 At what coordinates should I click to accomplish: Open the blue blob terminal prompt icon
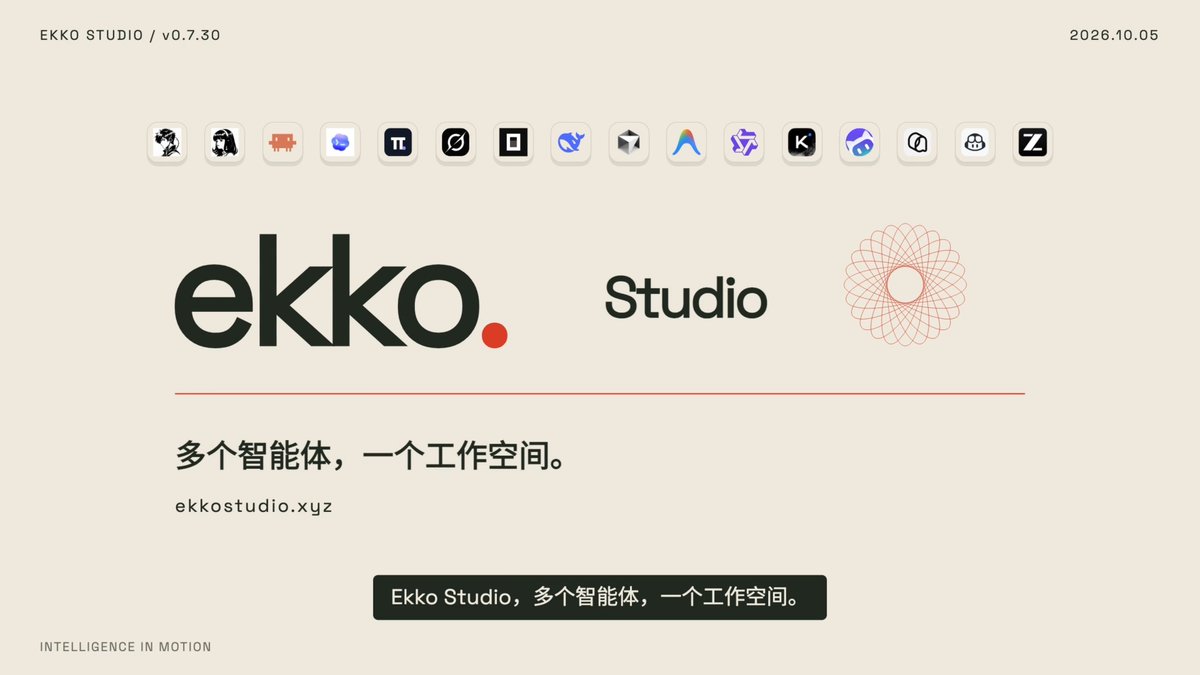click(340, 143)
